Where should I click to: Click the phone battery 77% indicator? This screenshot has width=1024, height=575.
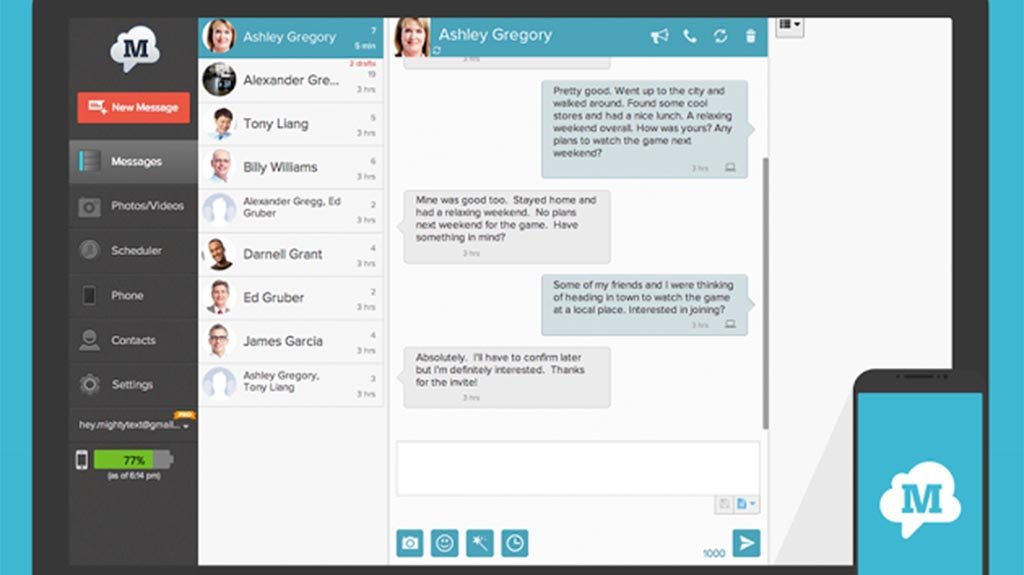(x=133, y=461)
